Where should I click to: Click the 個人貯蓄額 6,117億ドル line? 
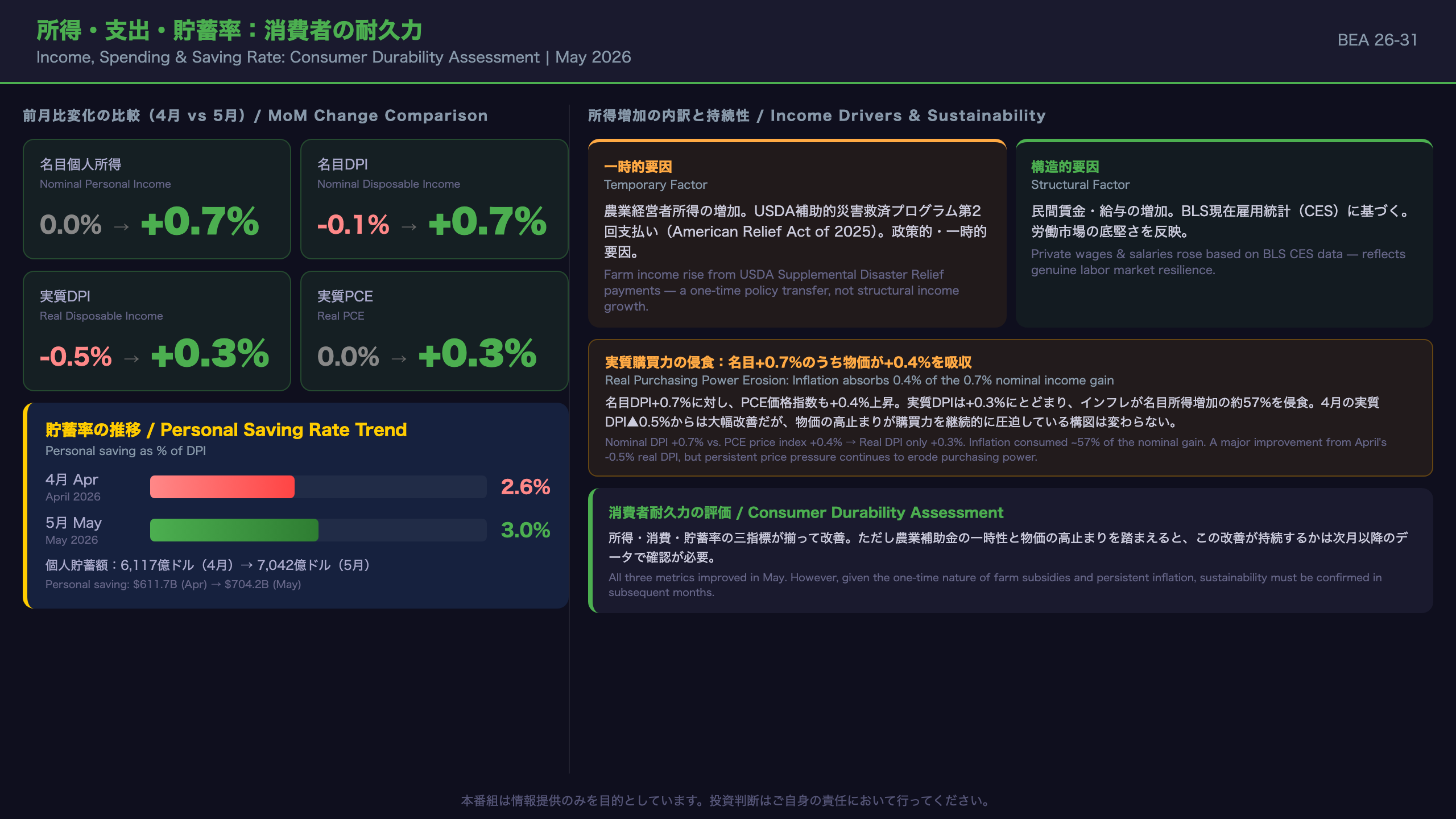pos(208,565)
